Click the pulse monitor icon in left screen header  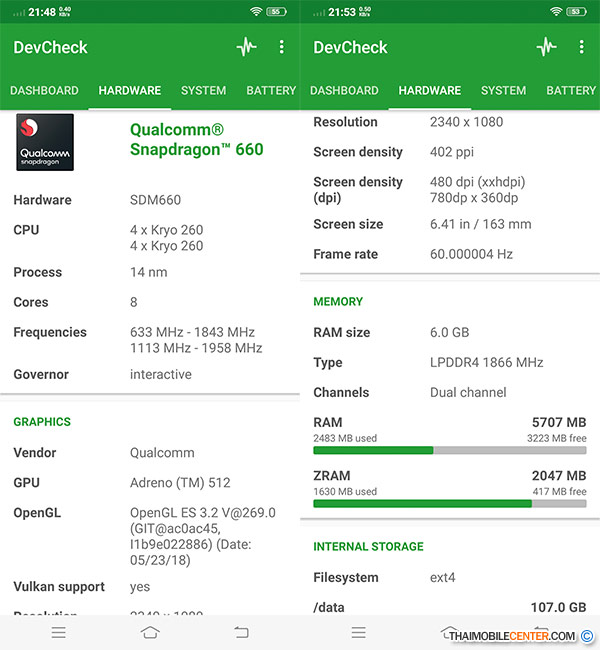pos(246,47)
